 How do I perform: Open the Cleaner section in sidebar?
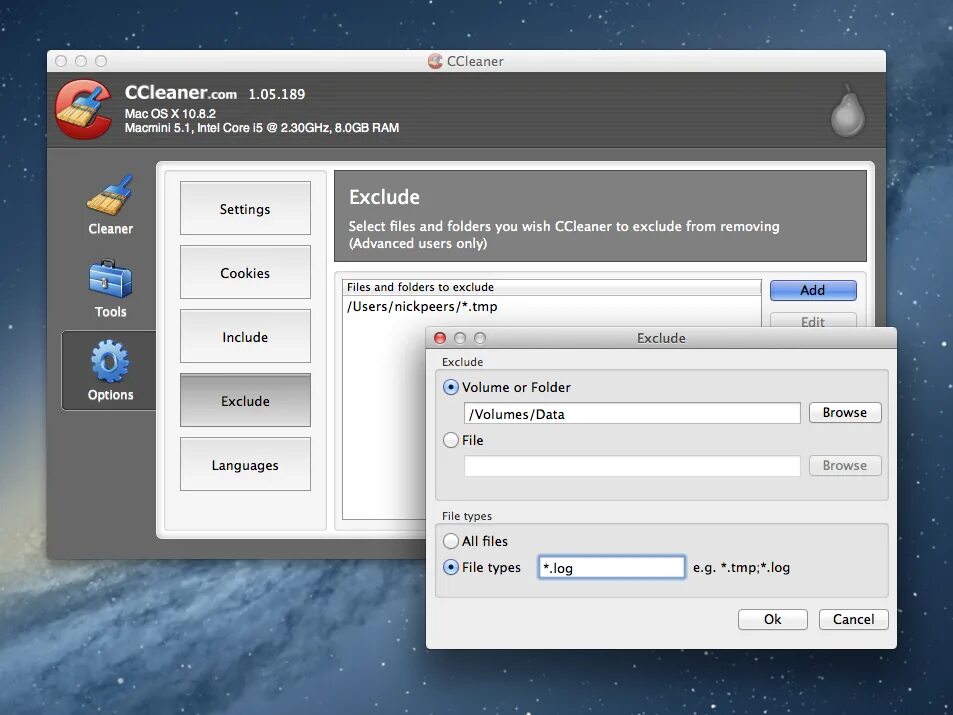109,205
